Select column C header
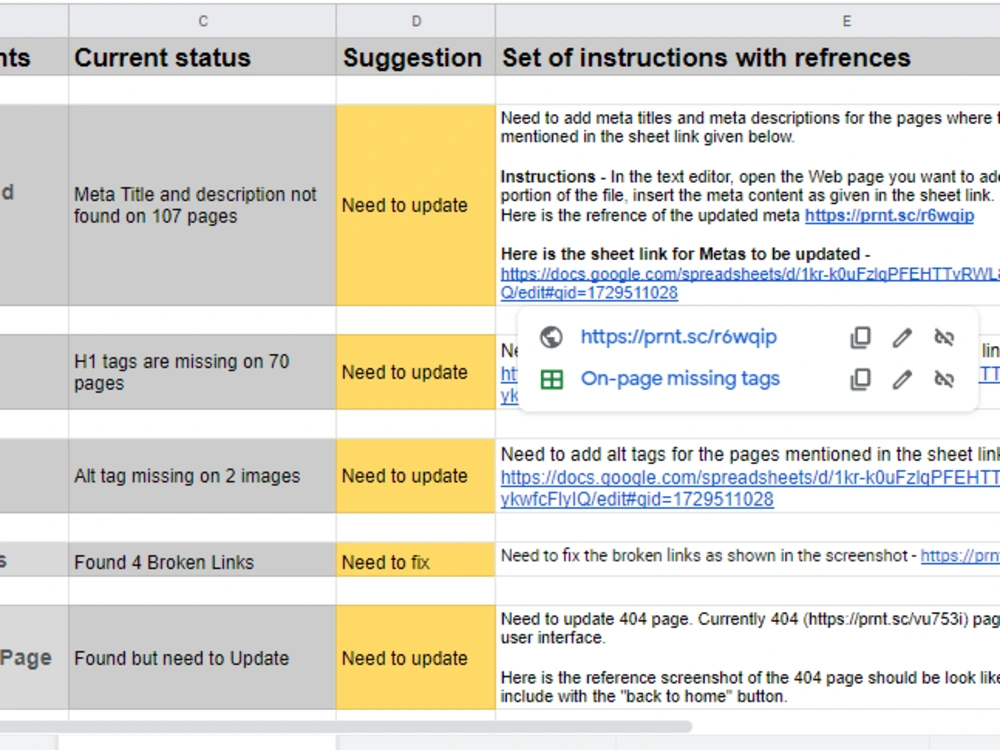 tap(203, 21)
